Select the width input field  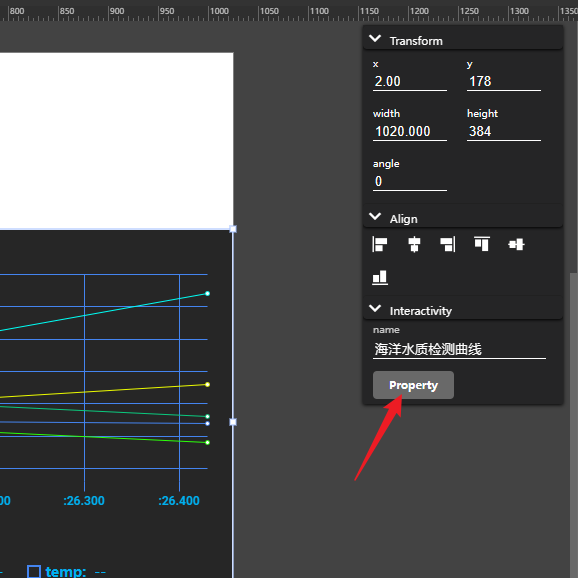410,132
